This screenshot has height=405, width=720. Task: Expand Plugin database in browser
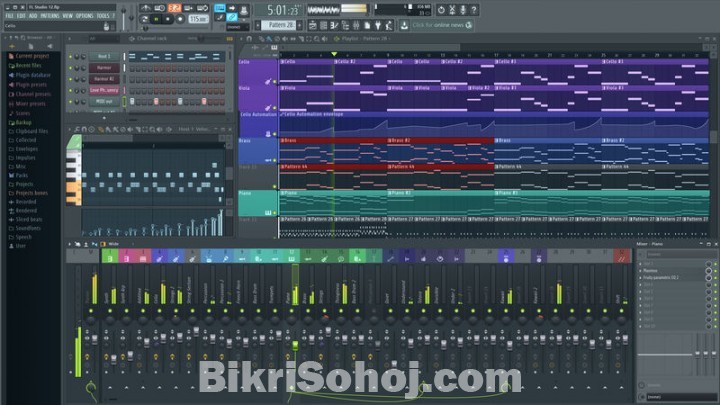[29, 75]
